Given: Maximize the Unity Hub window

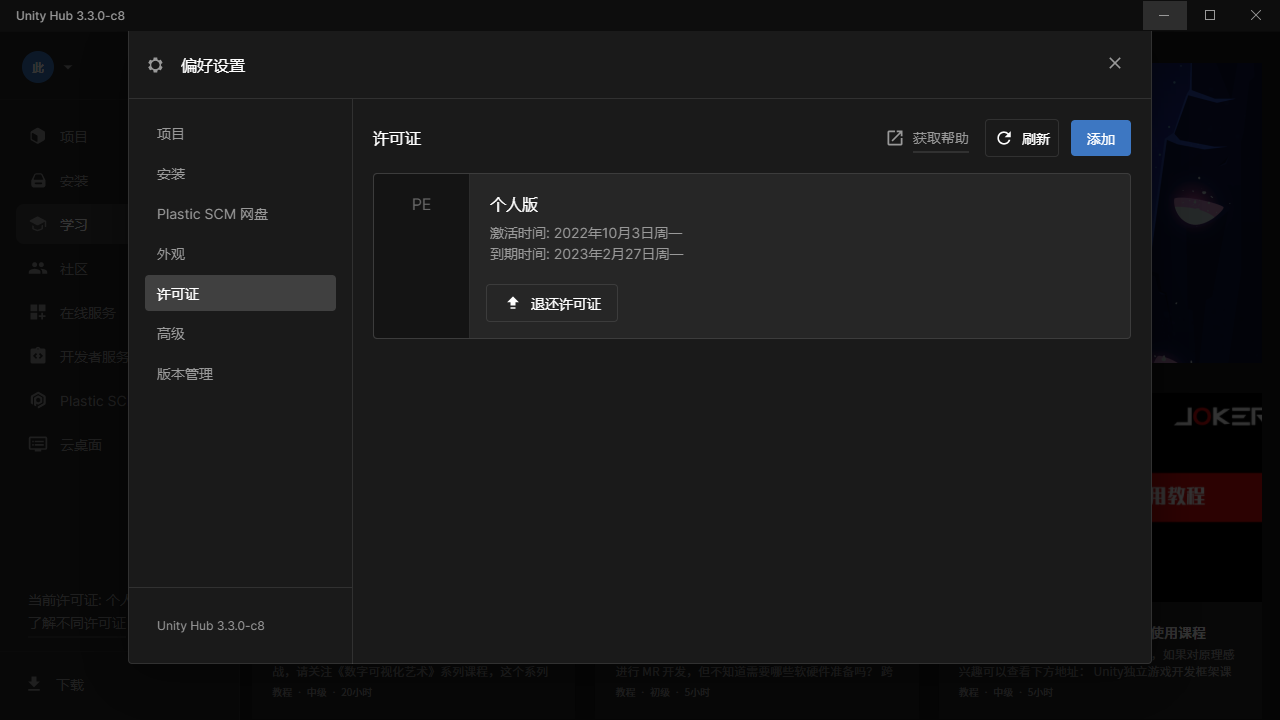Looking at the screenshot, I should (x=1210, y=15).
